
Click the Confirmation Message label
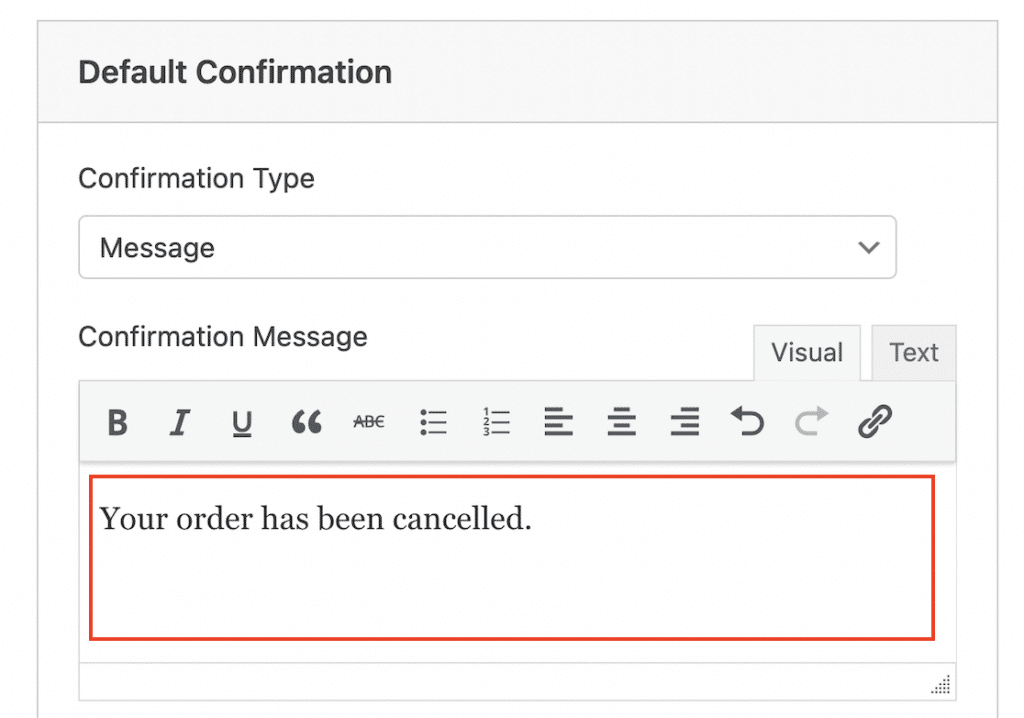coord(223,337)
